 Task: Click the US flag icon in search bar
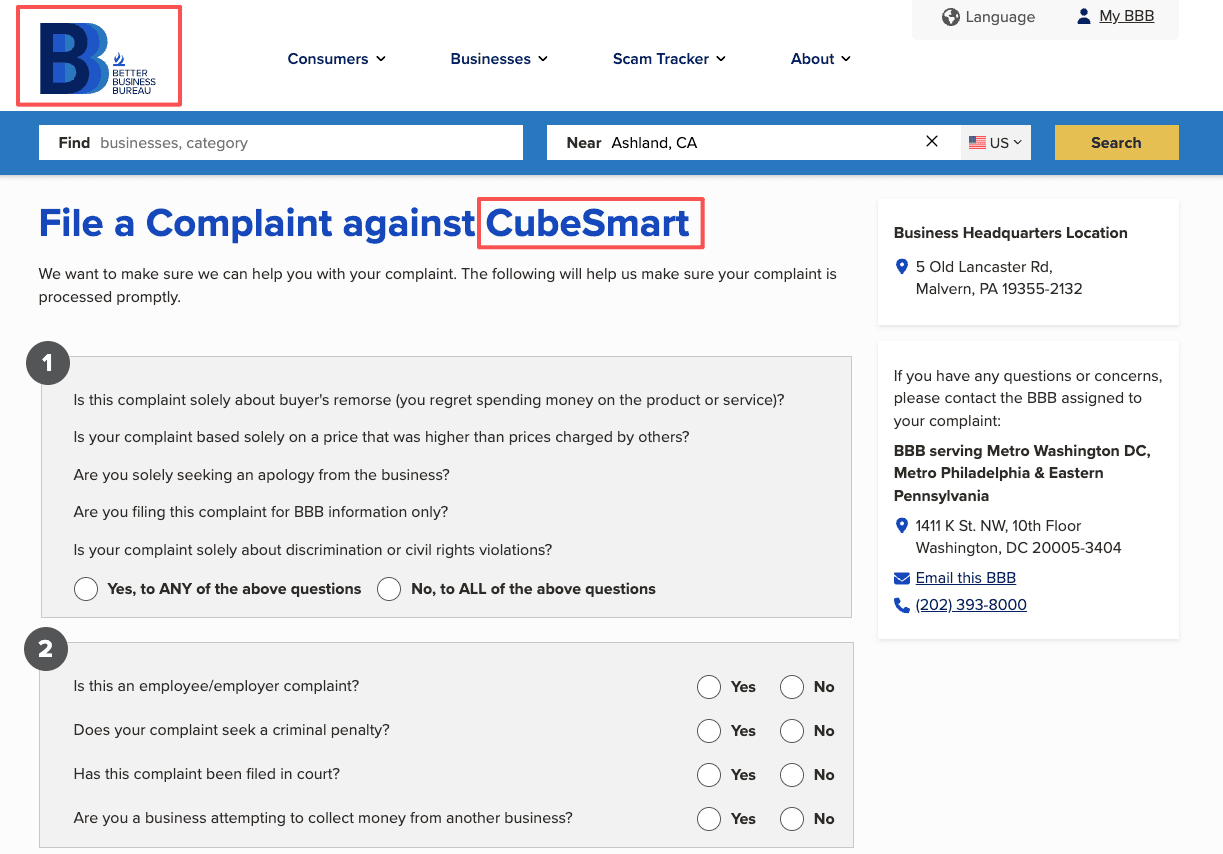click(x=977, y=141)
